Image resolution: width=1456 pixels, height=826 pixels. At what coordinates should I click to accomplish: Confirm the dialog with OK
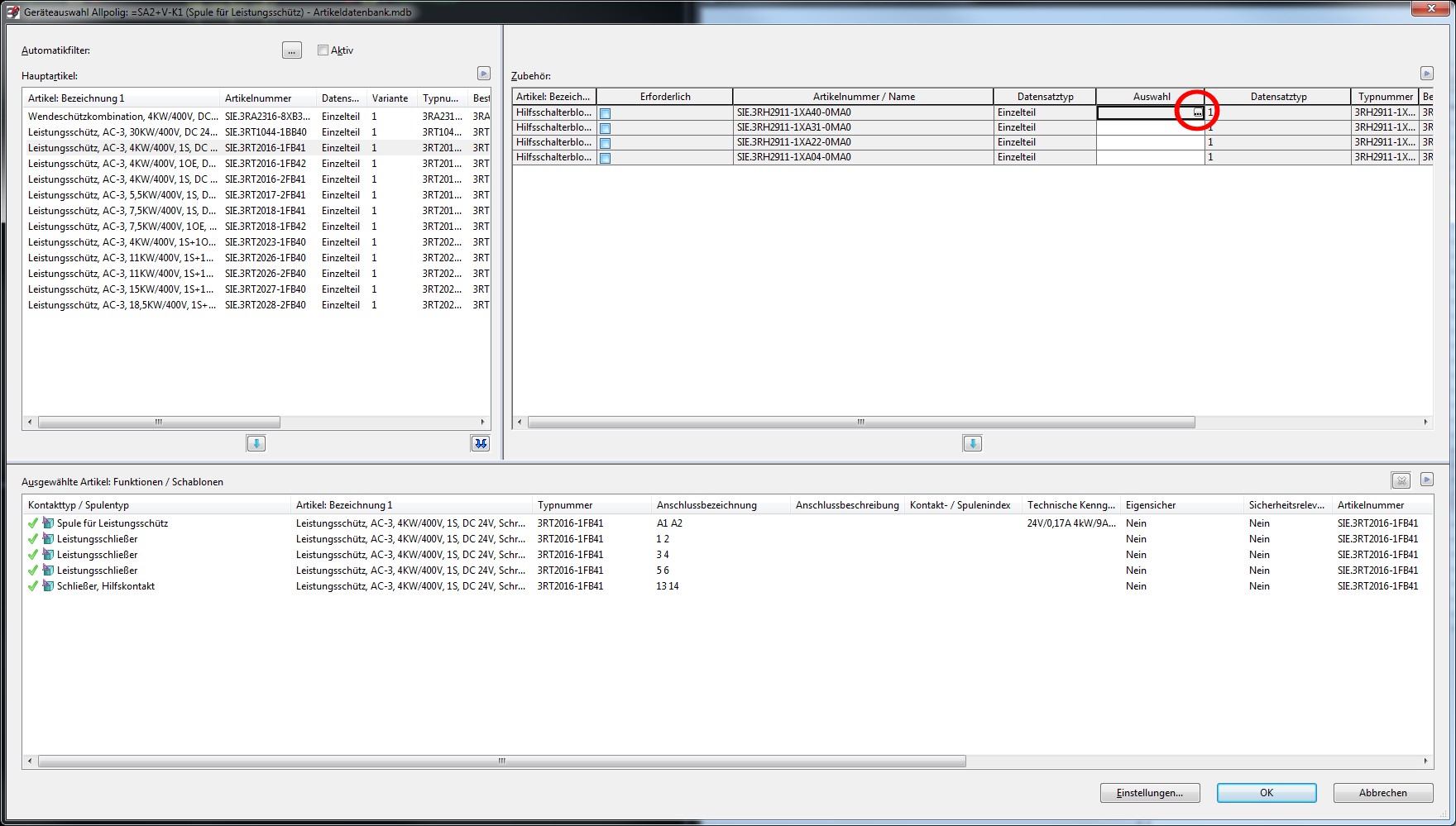coord(1267,793)
